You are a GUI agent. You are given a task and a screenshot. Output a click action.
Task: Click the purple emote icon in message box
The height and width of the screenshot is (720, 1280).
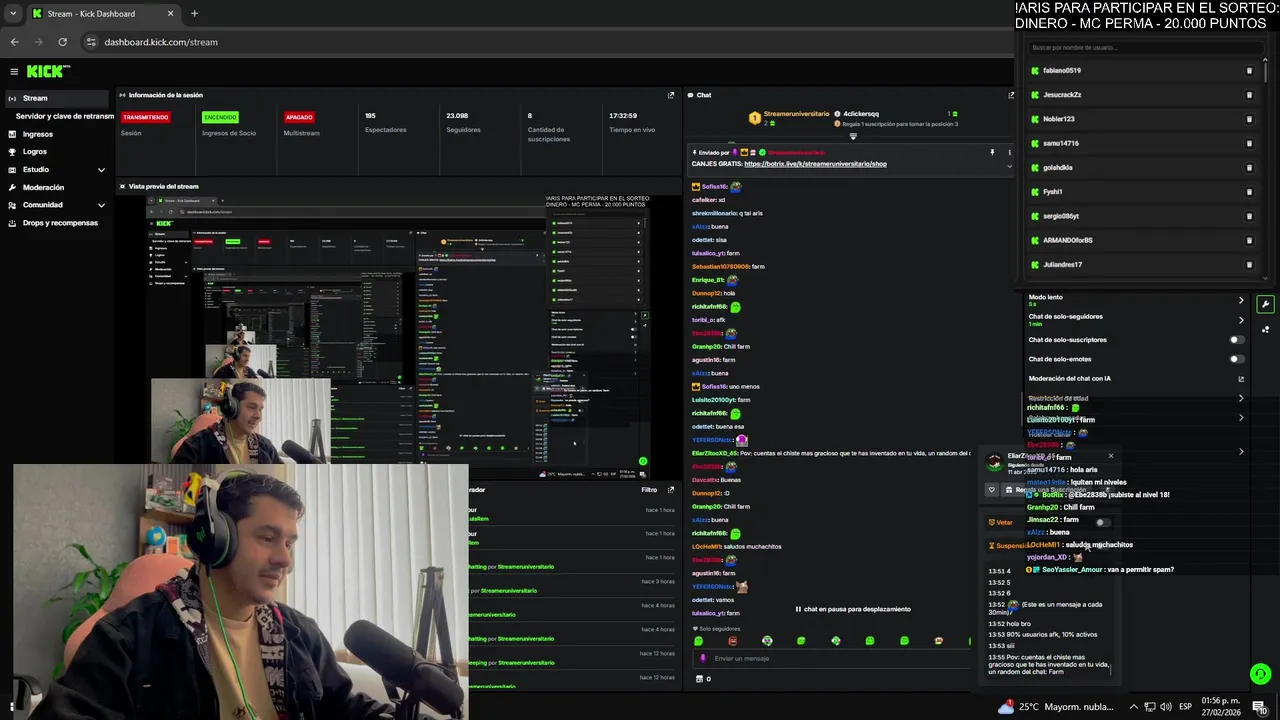pos(703,658)
